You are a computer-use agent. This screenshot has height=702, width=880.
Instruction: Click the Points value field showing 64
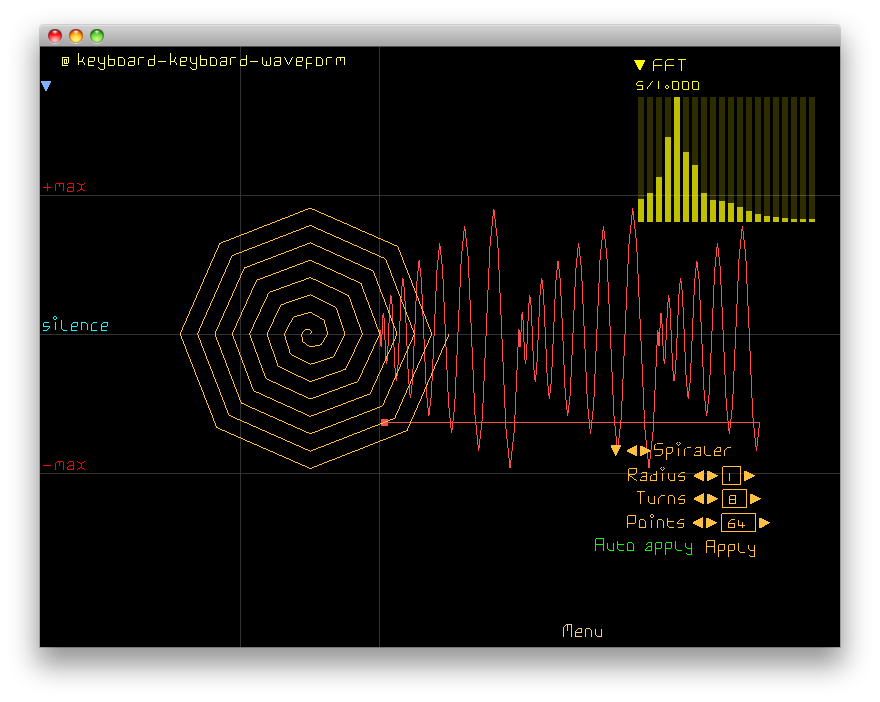coord(737,523)
